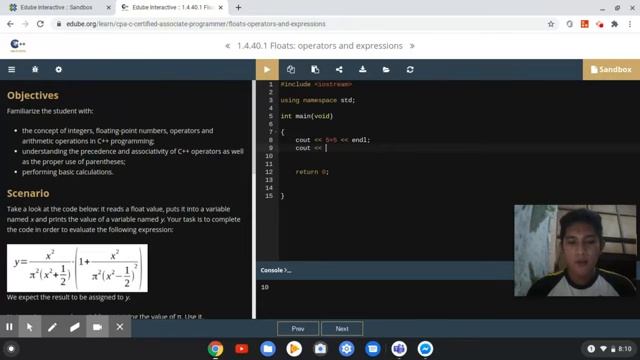
Task: Collapse code block with line 7 fold arrow
Action: (276, 132)
